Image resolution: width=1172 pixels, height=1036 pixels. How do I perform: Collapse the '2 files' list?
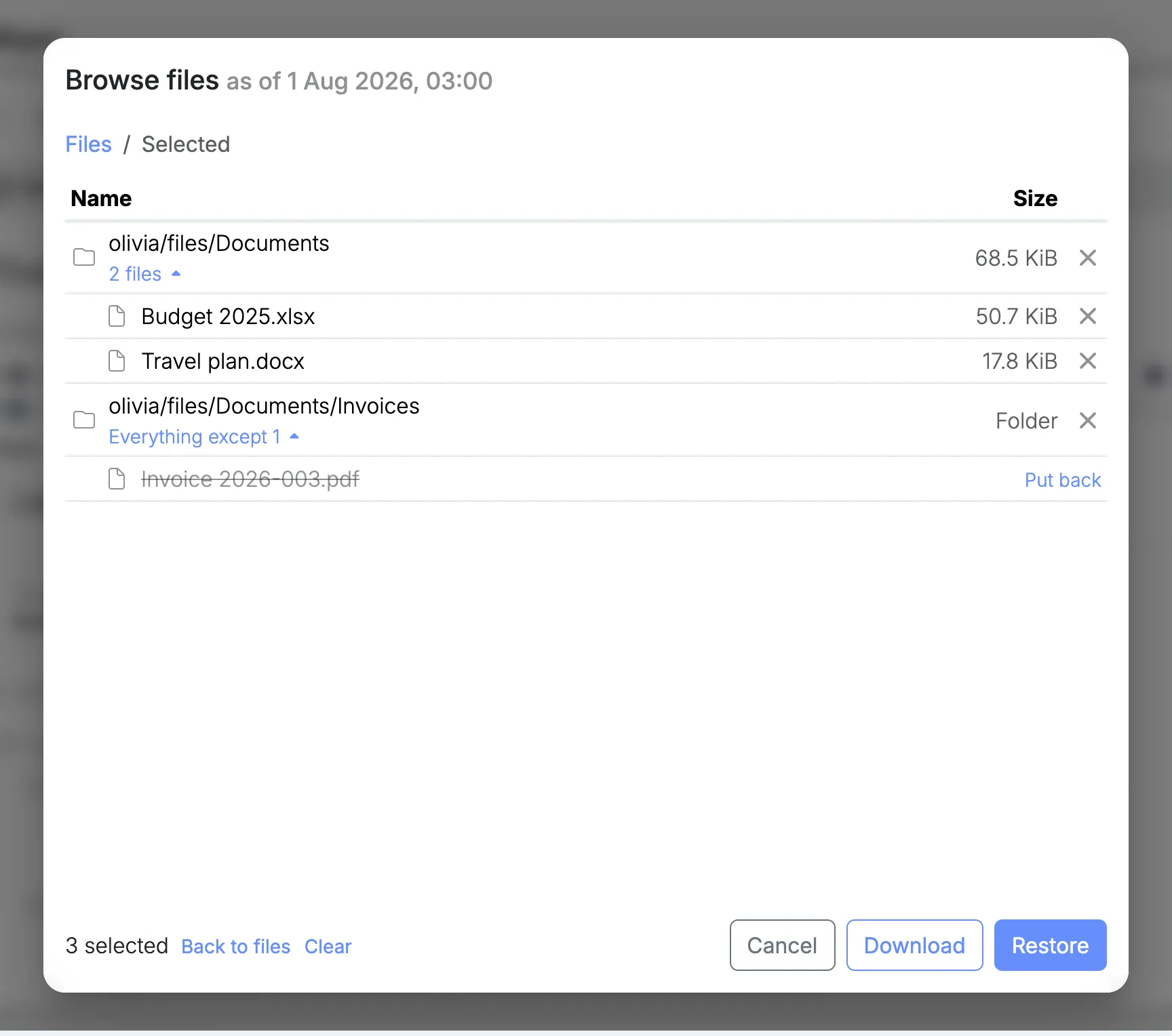144,274
